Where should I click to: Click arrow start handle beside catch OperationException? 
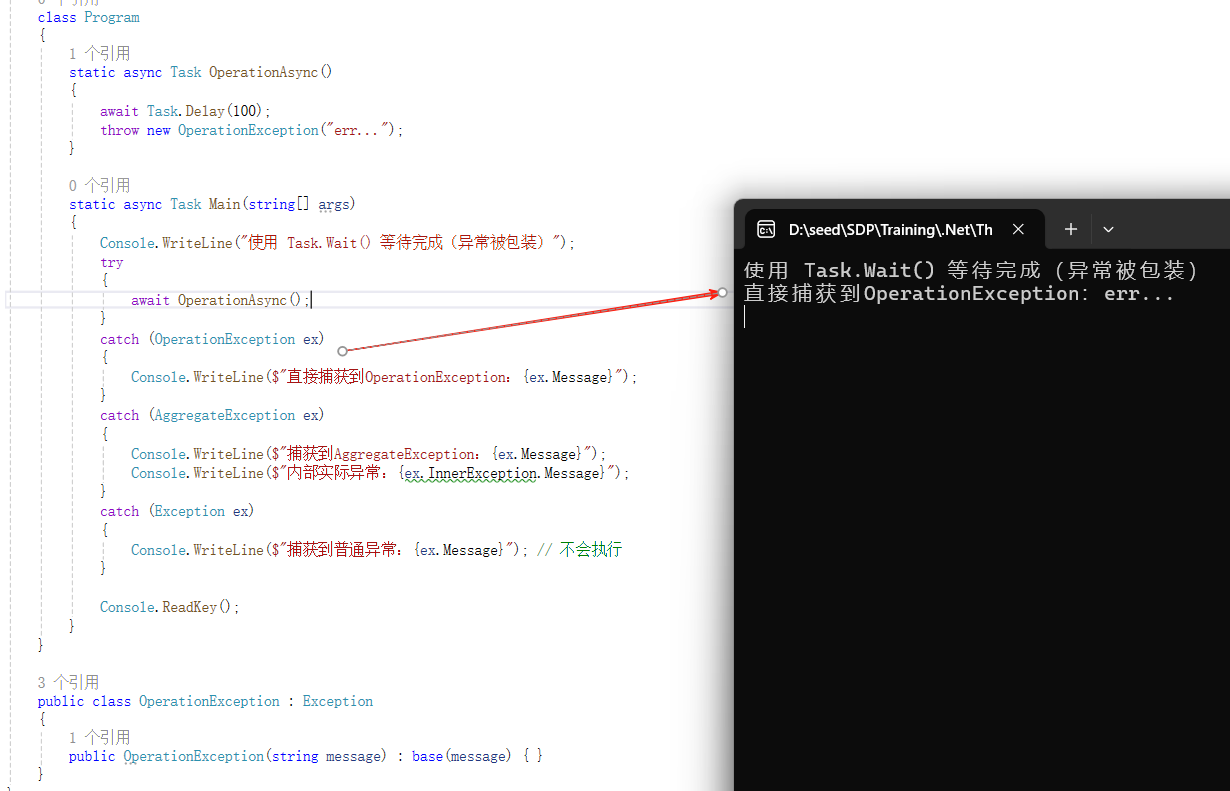pos(342,351)
